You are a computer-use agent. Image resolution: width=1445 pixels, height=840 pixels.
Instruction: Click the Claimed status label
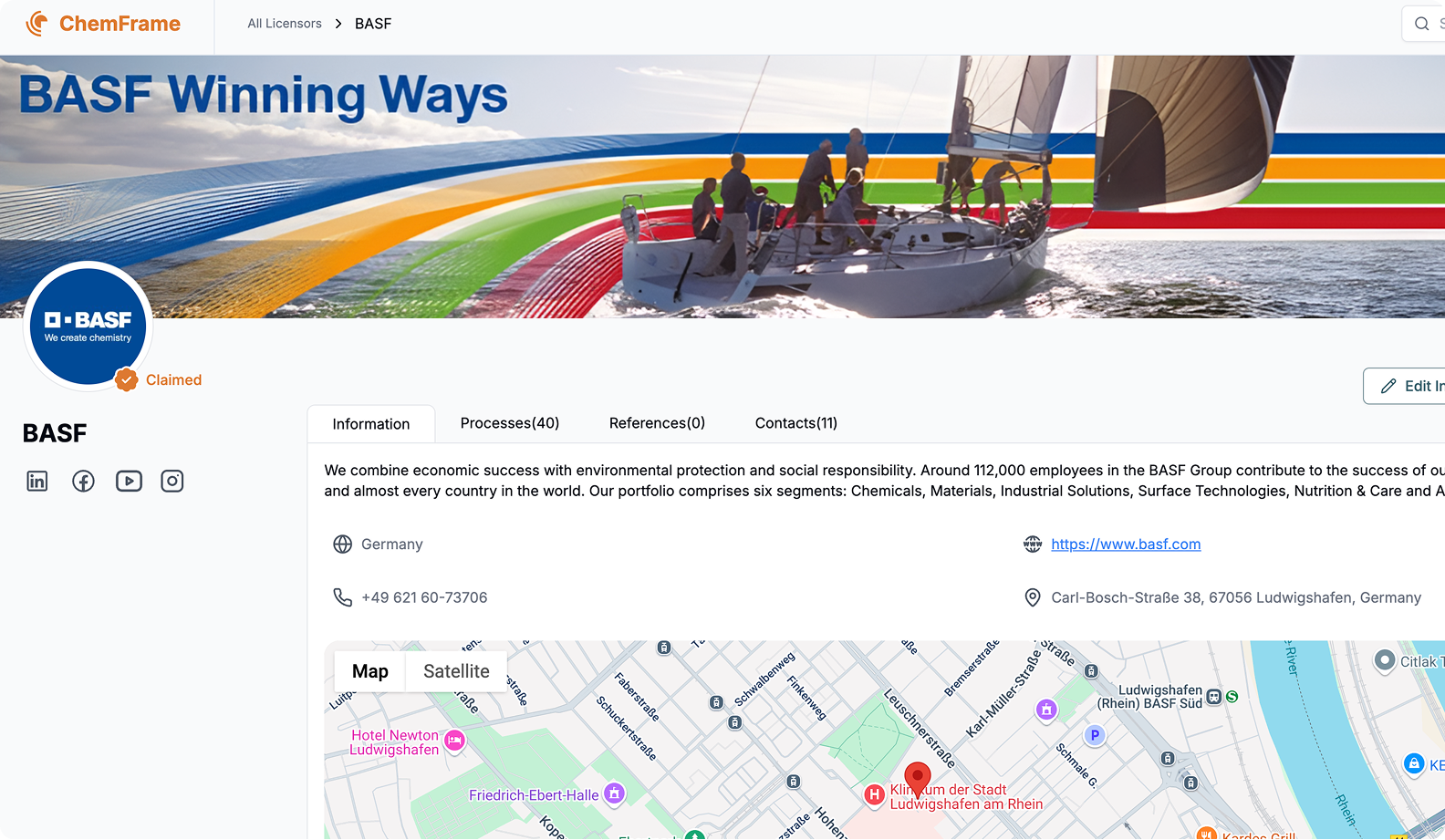point(173,379)
